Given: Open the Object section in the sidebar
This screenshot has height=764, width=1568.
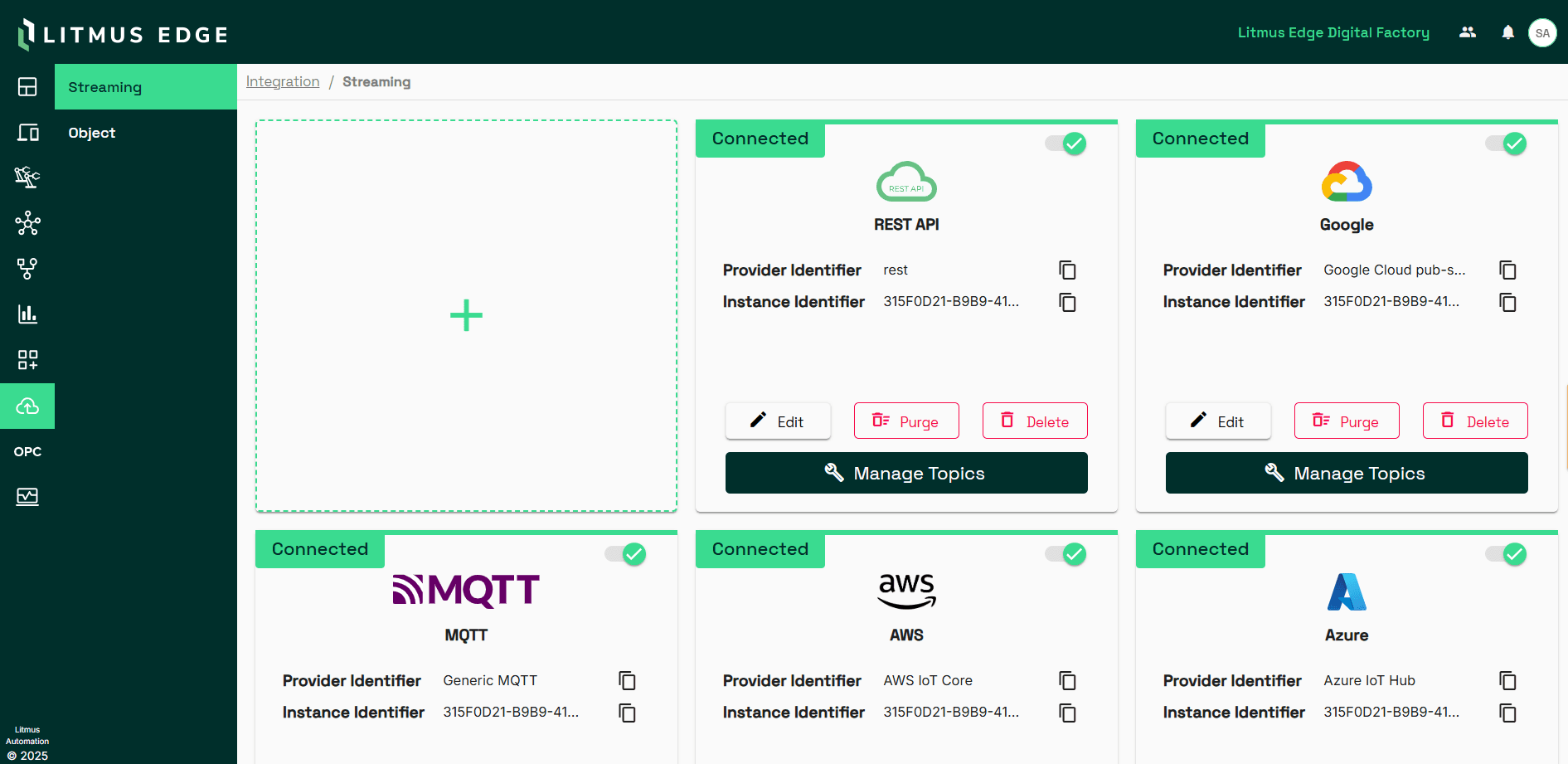Looking at the screenshot, I should [x=91, y=133].
